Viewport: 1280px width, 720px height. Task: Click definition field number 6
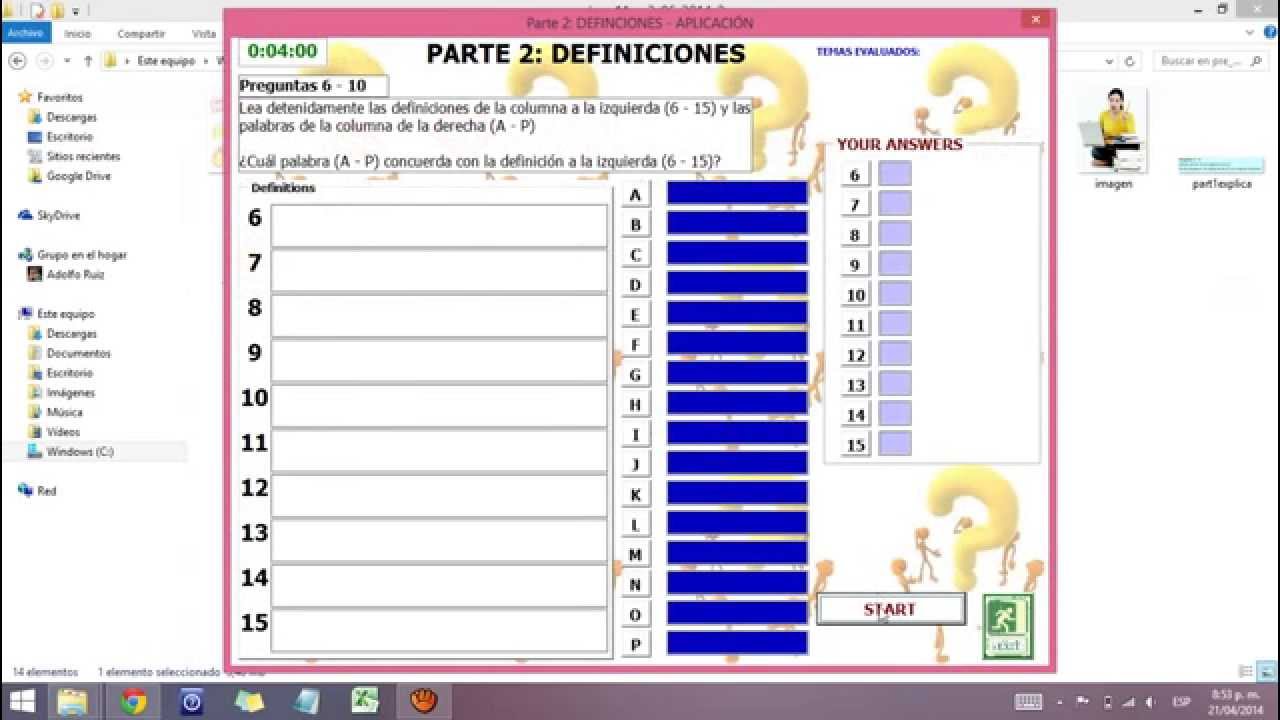439,225
